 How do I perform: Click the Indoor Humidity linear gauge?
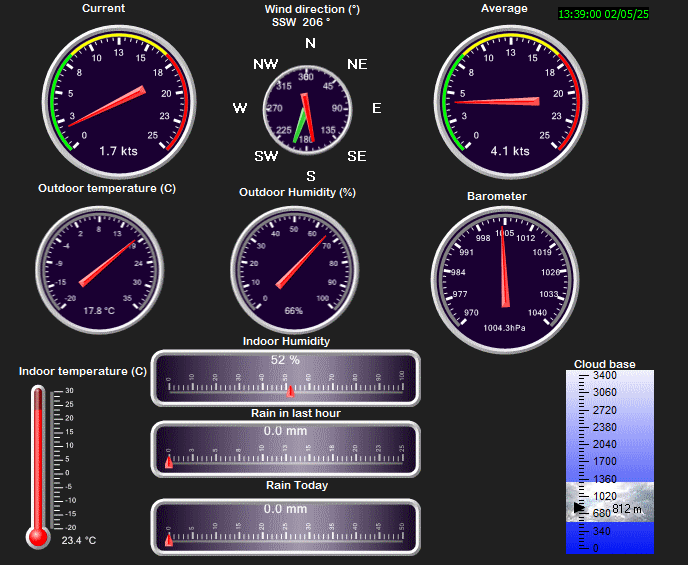286,378
